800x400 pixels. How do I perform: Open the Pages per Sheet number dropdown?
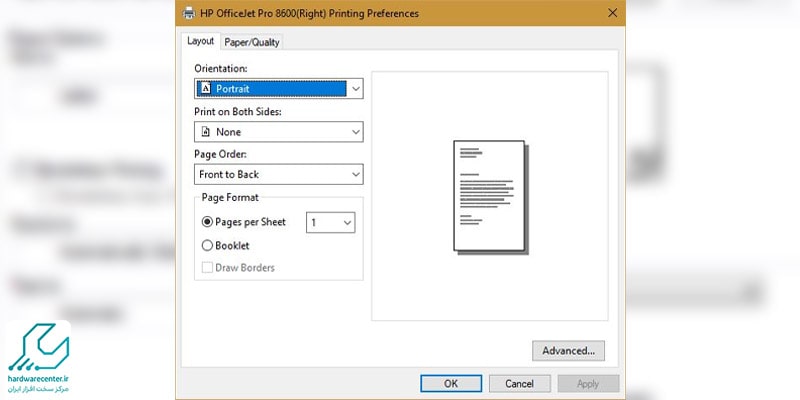point(331,222)
